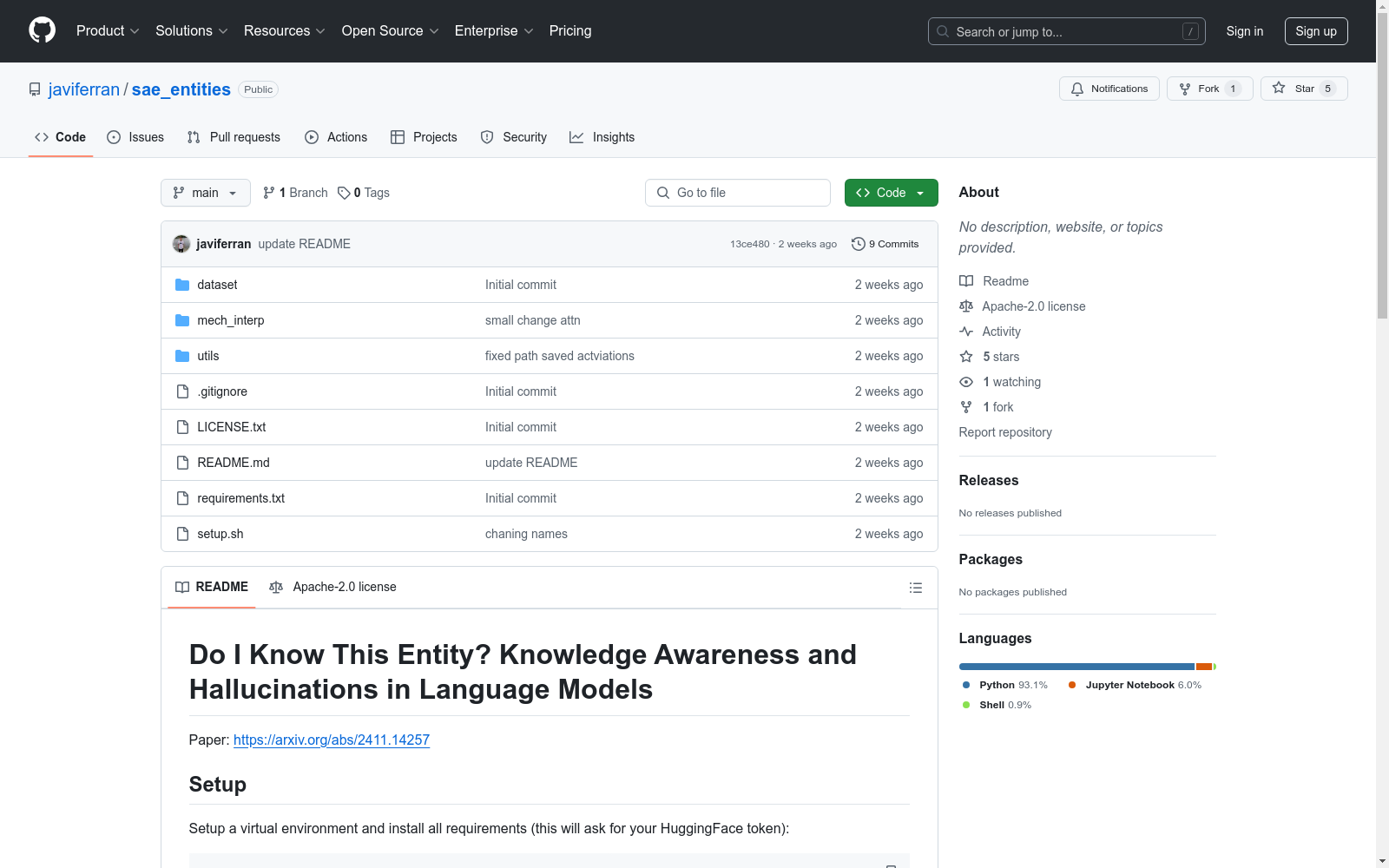Click the repository icon beside javiferran

[x=35, y=89]
